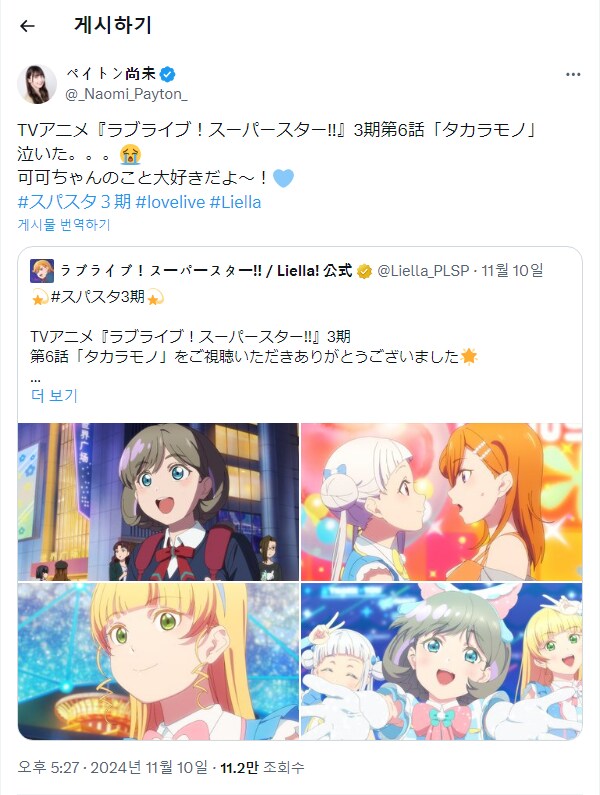Click 게시물 번역하기 to translate post
The image size is (600, 795).
(64, 225)
